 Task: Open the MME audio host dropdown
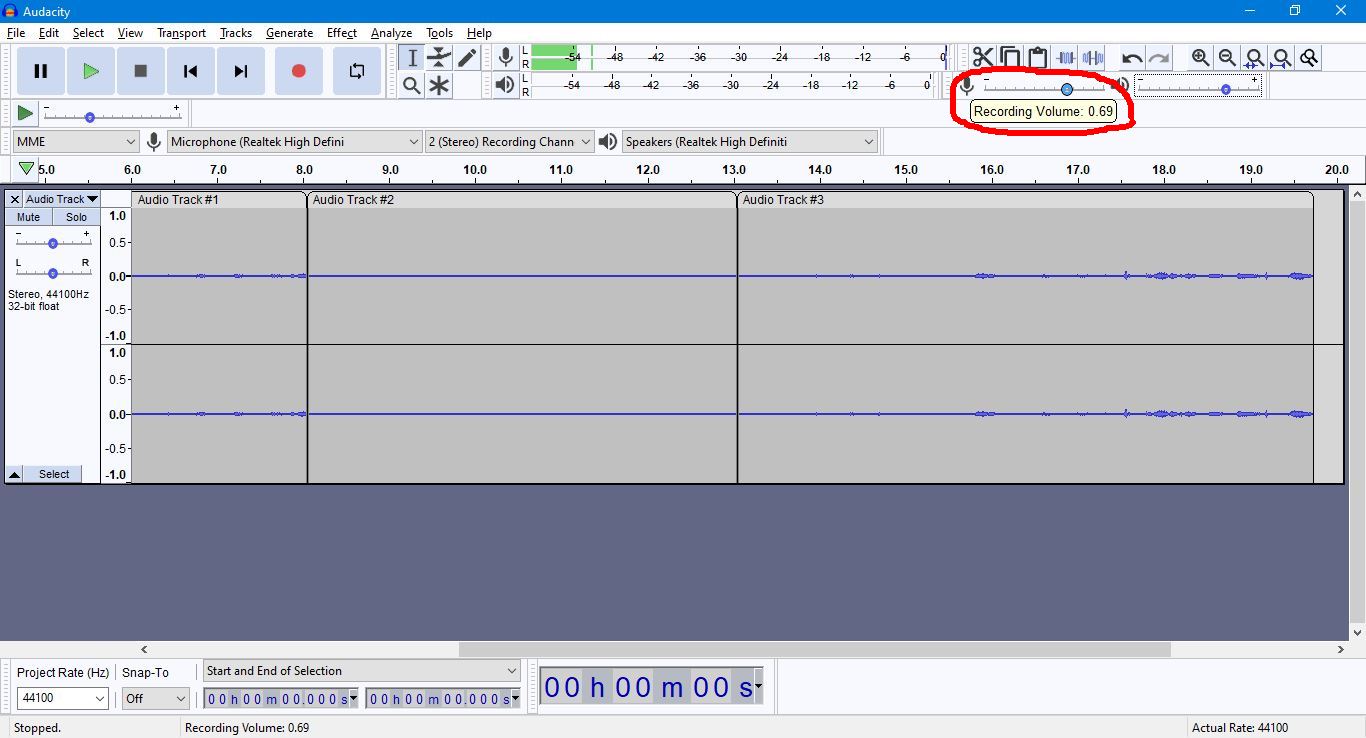tap(76, 142)
